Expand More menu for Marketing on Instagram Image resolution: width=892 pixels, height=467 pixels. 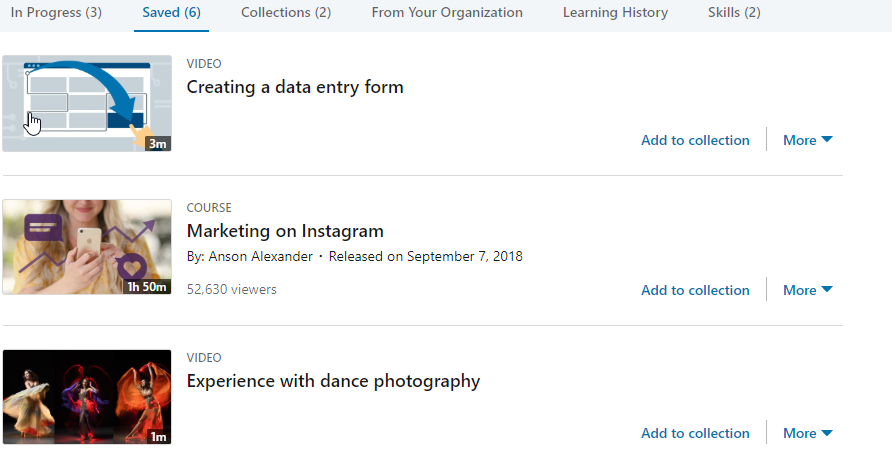[x=807, y=290]
